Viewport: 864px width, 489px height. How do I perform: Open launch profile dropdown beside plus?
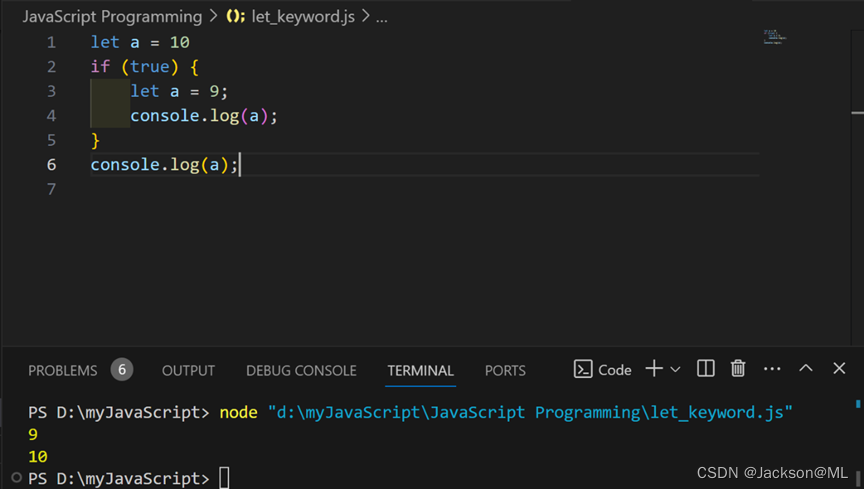point(676,370)
